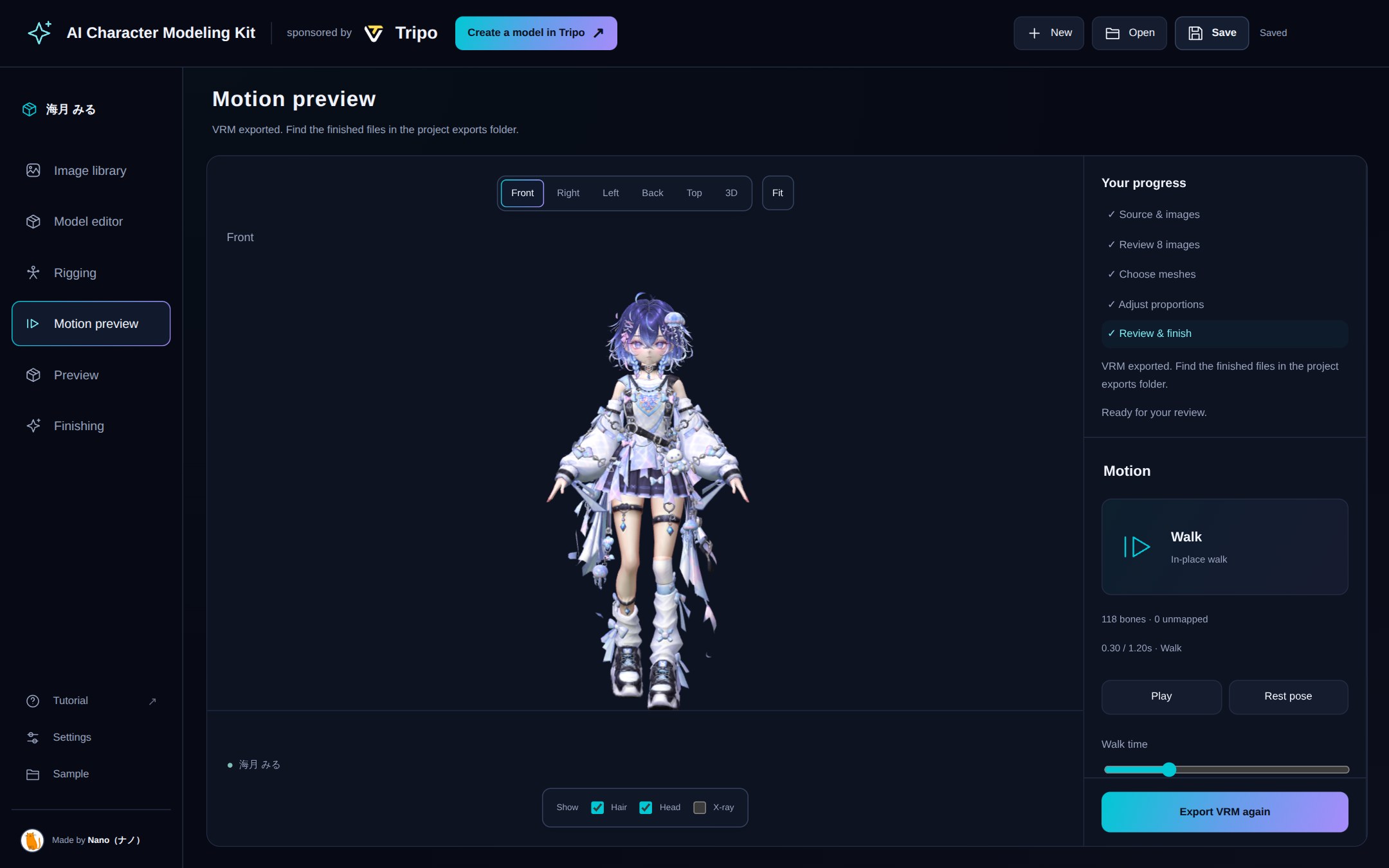This screenshot has width=1389, height=868.
Task: Select Motion preview in the sidebar
Action: pos(91,323)
